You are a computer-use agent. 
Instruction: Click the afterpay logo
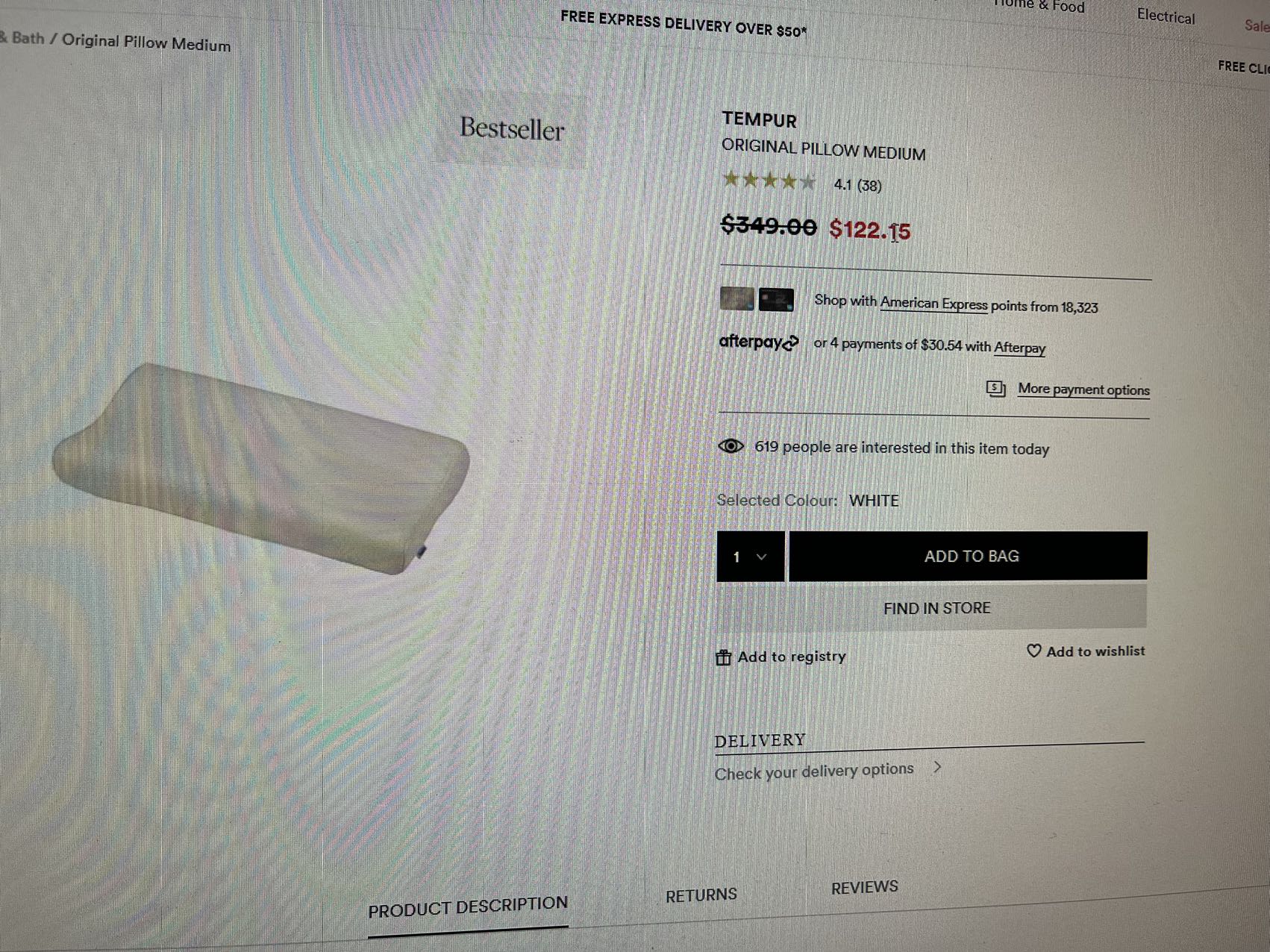click(x=758, y=342)
